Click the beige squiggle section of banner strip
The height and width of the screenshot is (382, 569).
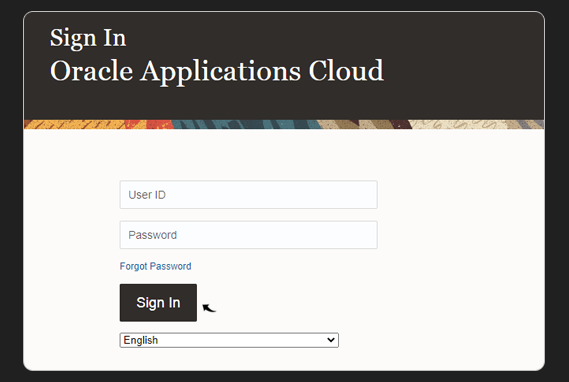[x=464, y=124]
